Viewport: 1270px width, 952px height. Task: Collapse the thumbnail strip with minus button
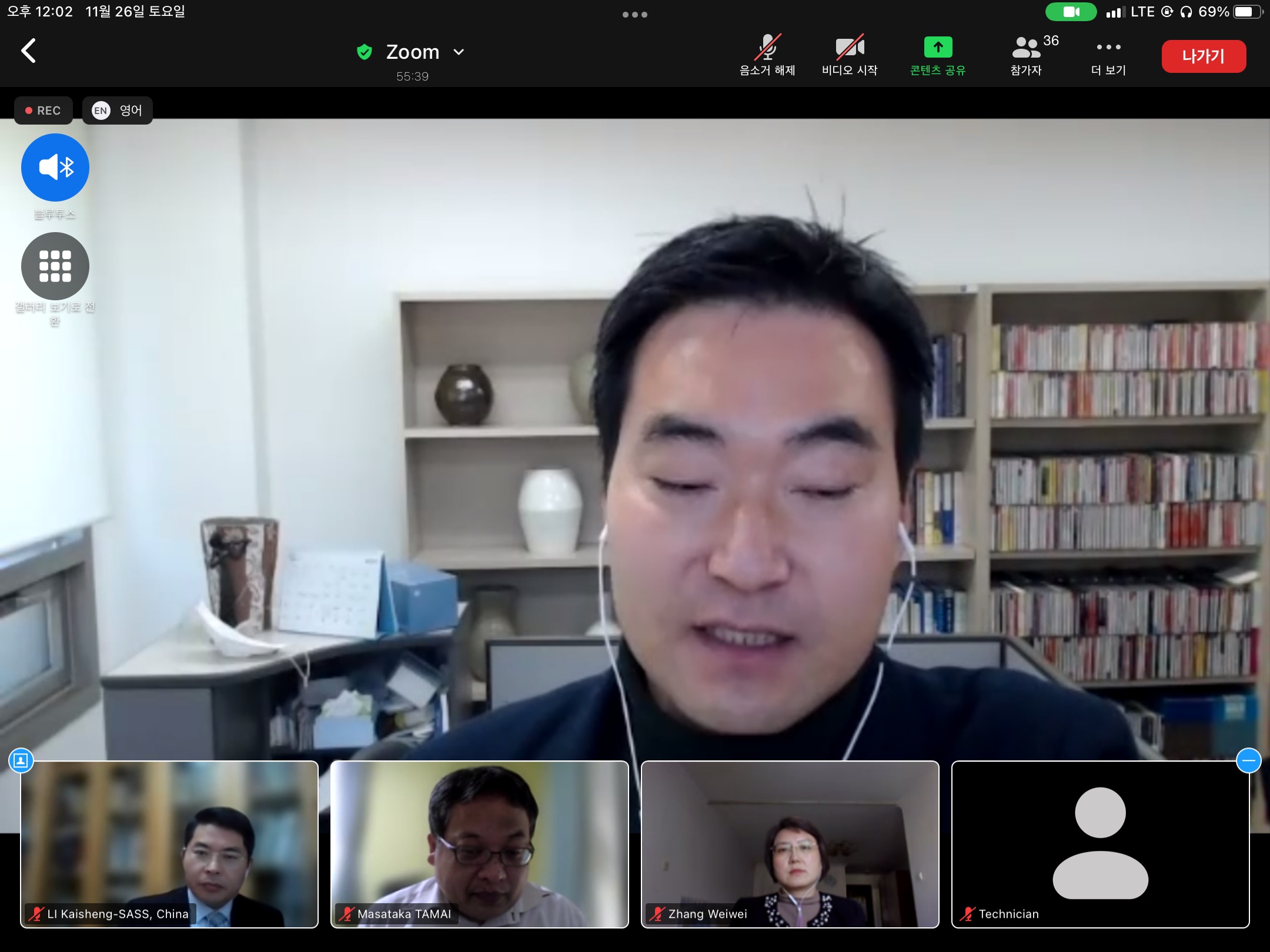1248,760
